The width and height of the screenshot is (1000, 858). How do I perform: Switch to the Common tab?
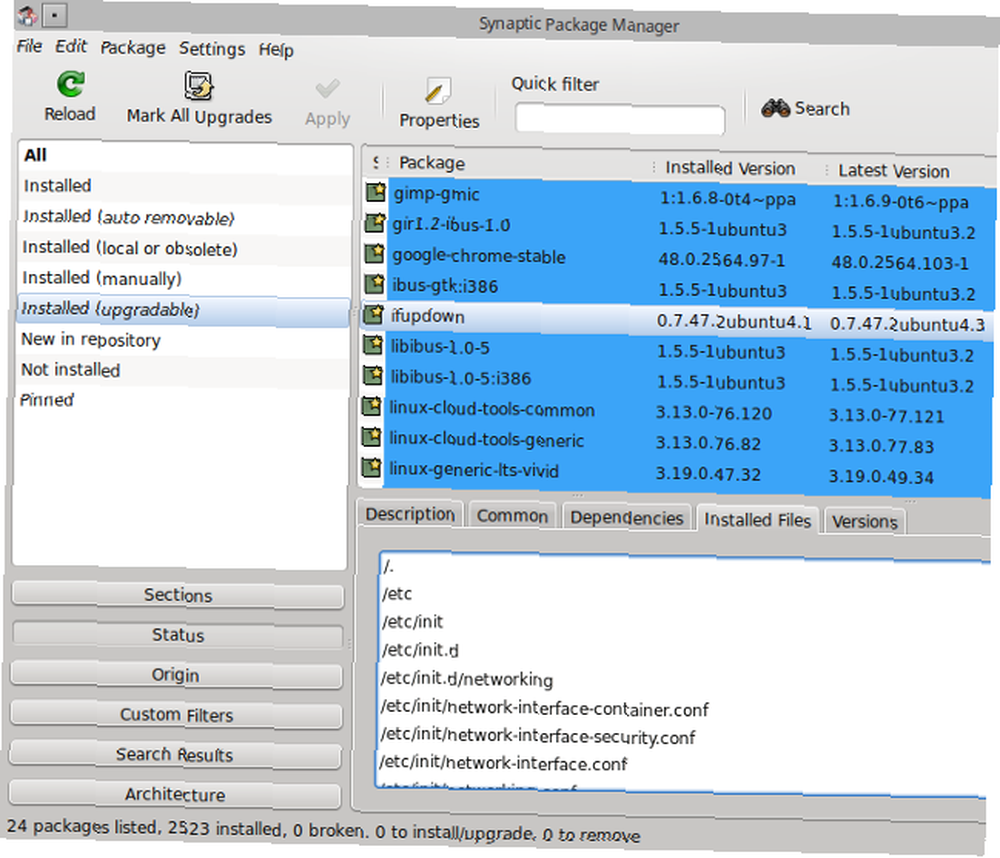tap(512, 516)
